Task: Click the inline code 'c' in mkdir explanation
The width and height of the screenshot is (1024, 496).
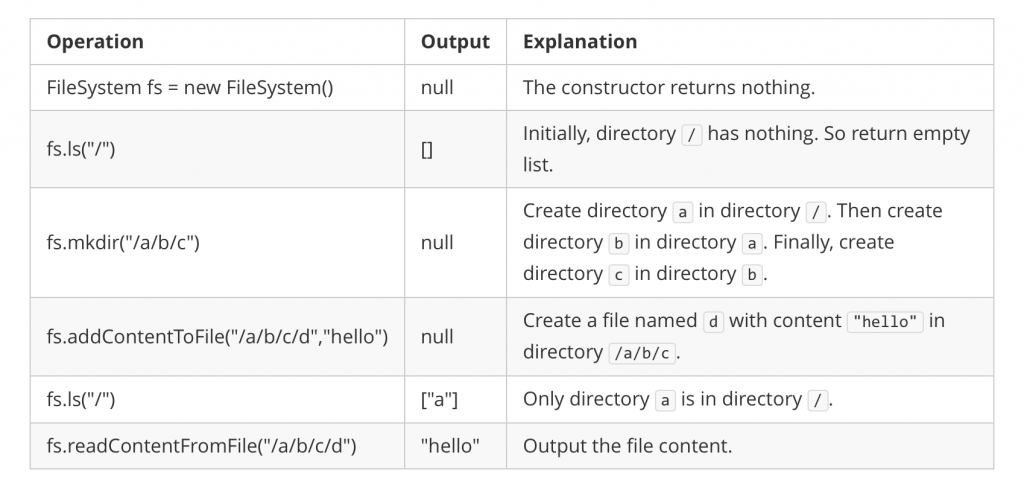Action: point(618,274)
